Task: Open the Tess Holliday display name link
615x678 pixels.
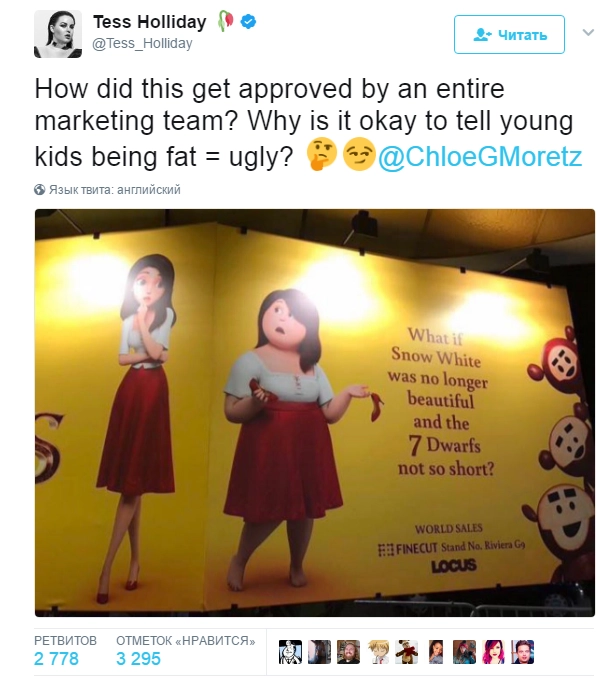Action: pos(151,23)
